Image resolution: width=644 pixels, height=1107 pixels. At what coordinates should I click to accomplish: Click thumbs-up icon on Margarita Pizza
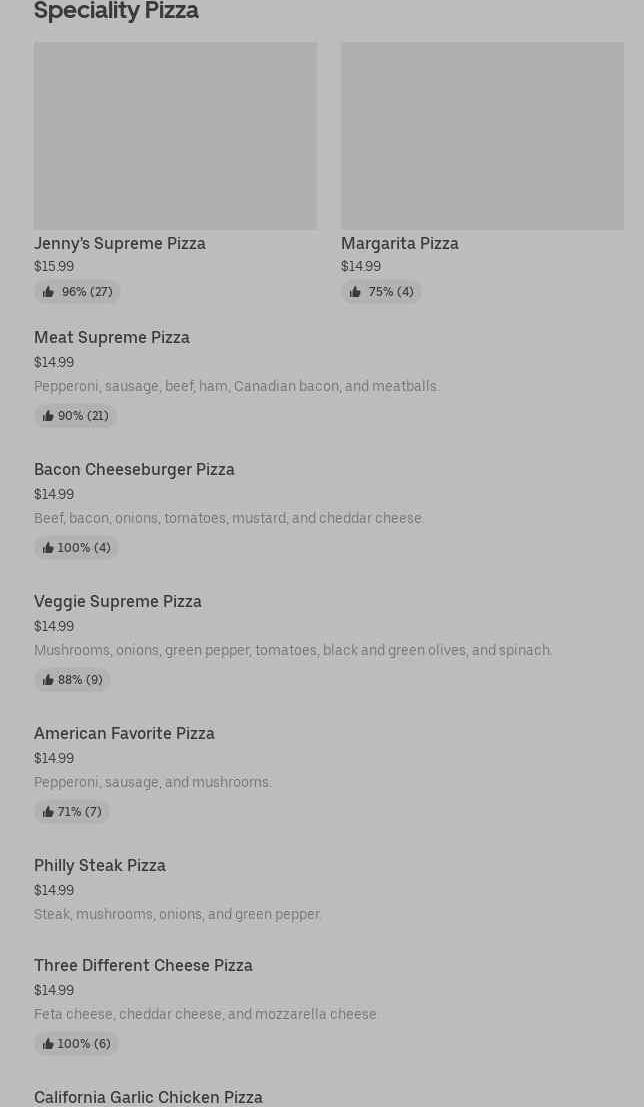point(355,292)
